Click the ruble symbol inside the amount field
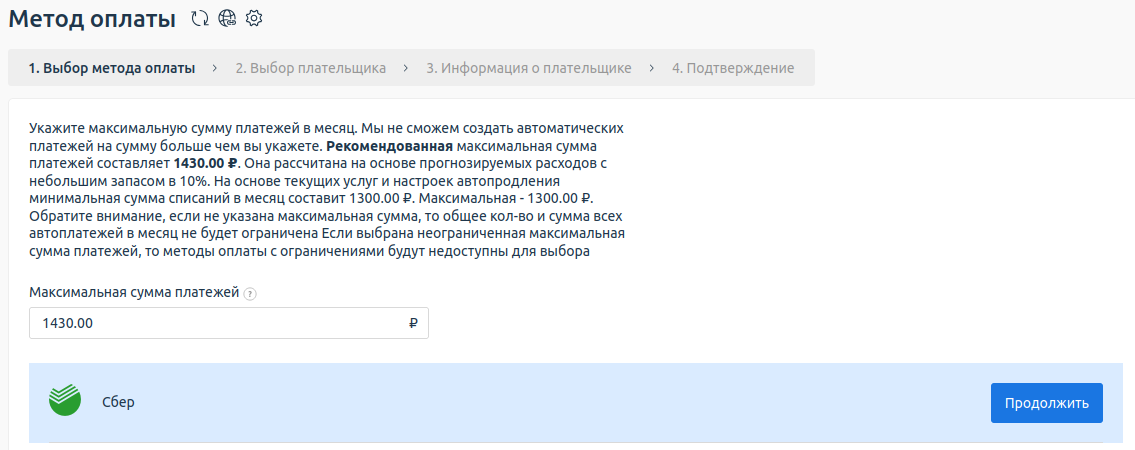Screen dimensions: 1135x450 pos(413,323)
